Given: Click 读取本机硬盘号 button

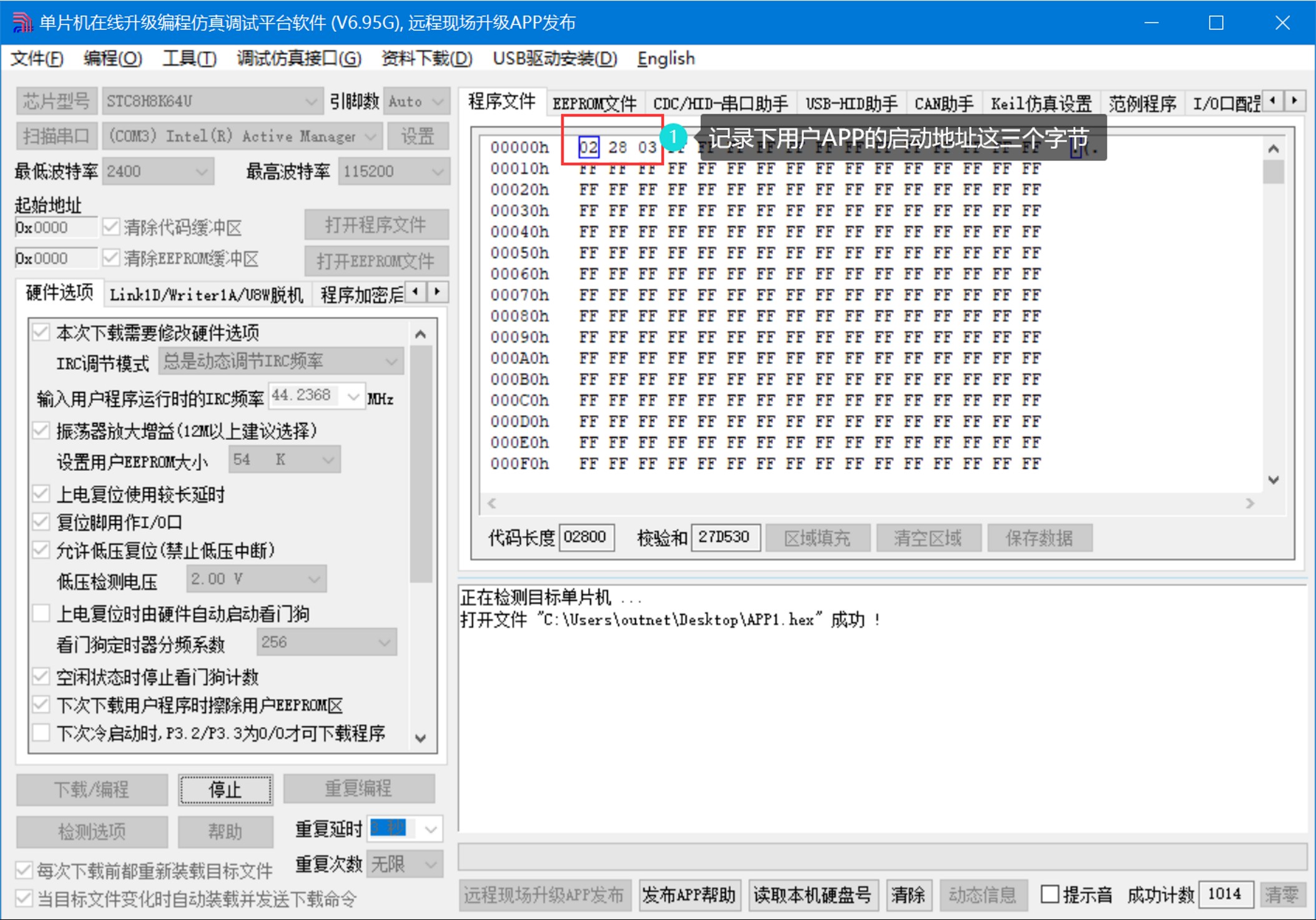Looking at the screenshot, I should pos(812,895).
